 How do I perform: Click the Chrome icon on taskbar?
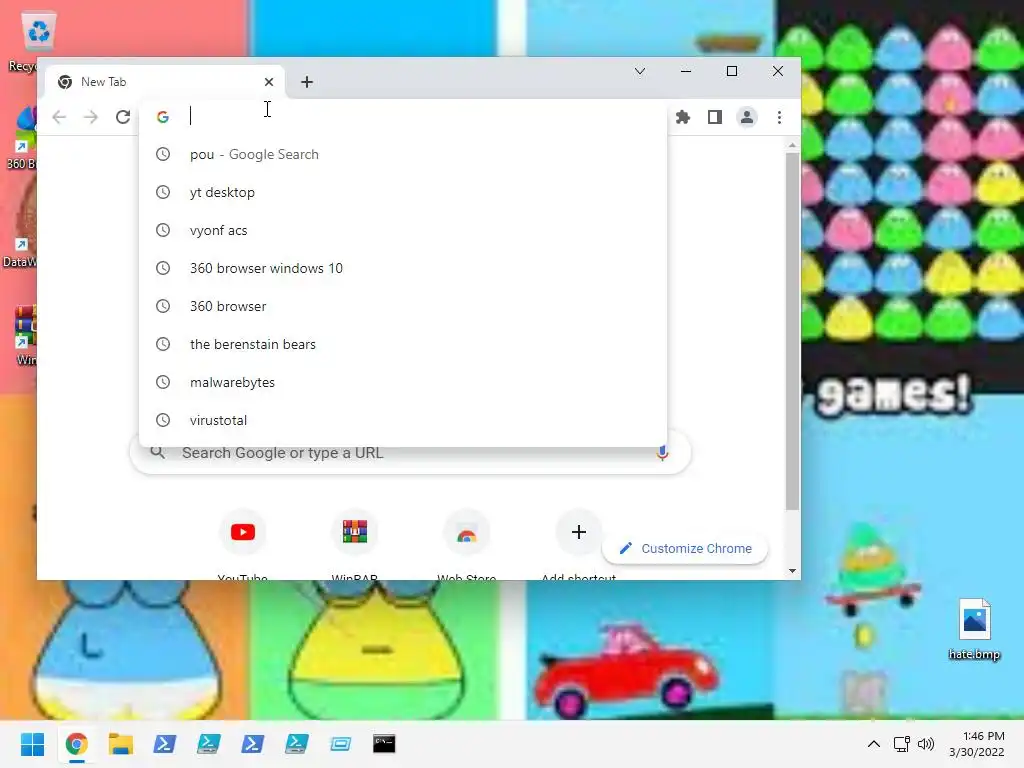click(x=76, y=744)
